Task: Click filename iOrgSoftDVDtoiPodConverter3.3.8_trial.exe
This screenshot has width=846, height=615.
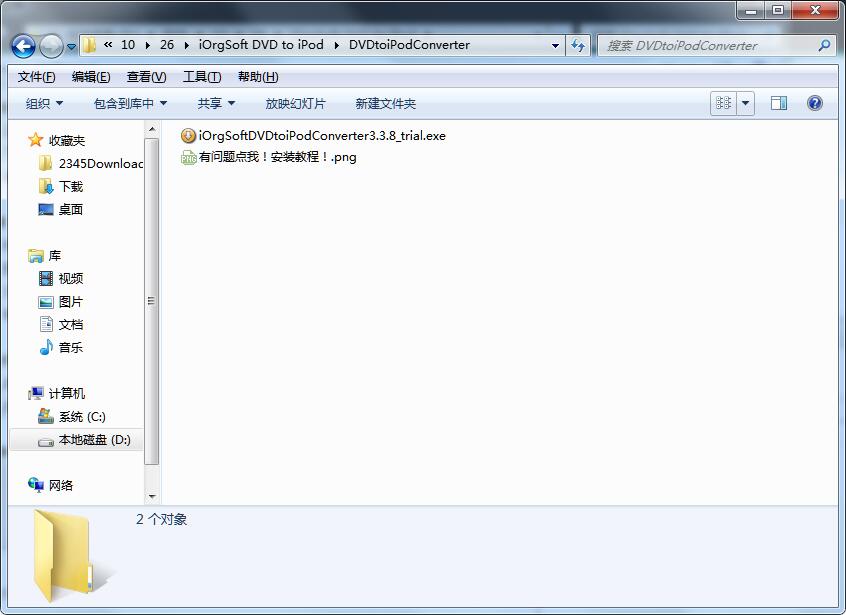Action: click(x=322, y=135)
